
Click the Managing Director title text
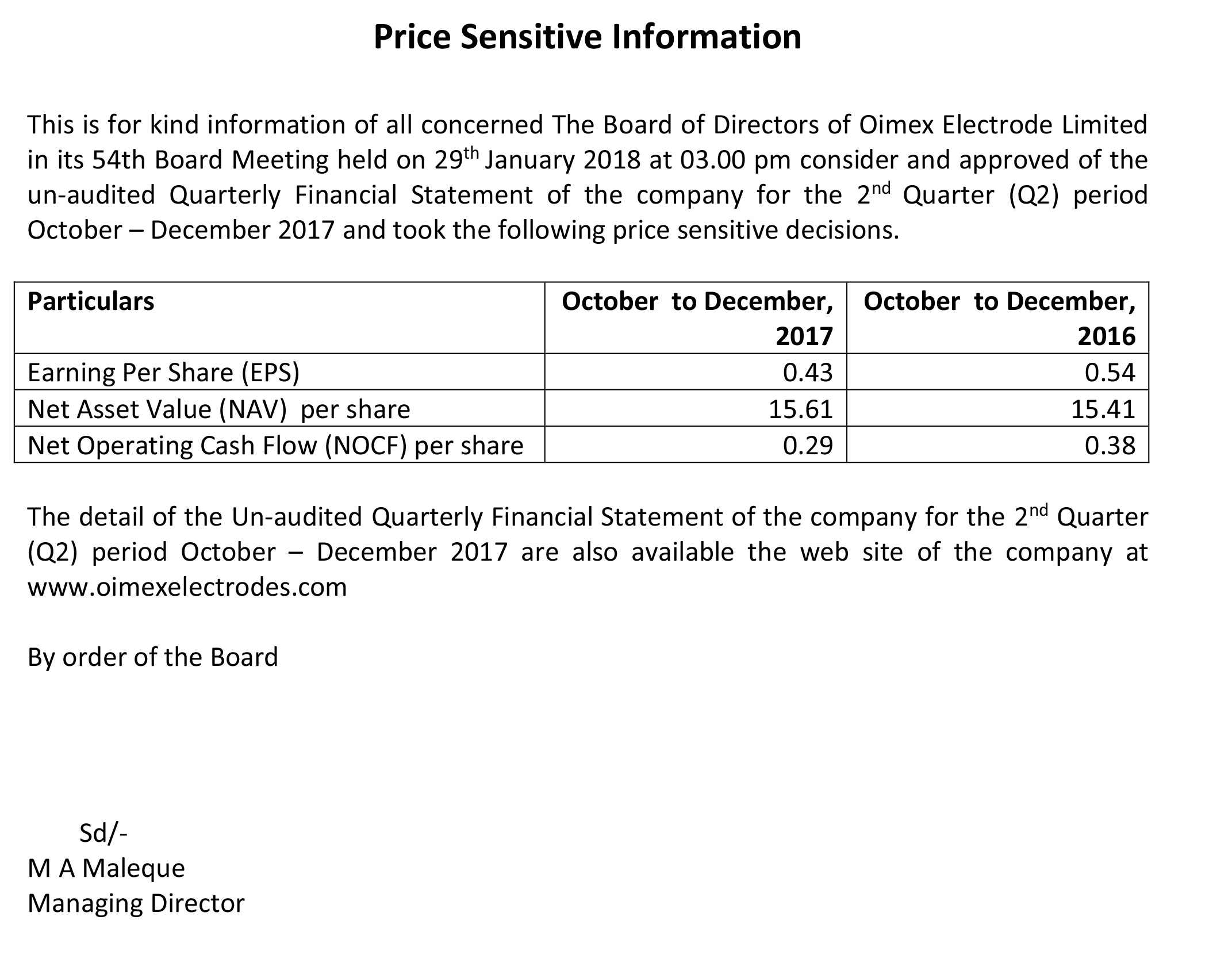136,903
